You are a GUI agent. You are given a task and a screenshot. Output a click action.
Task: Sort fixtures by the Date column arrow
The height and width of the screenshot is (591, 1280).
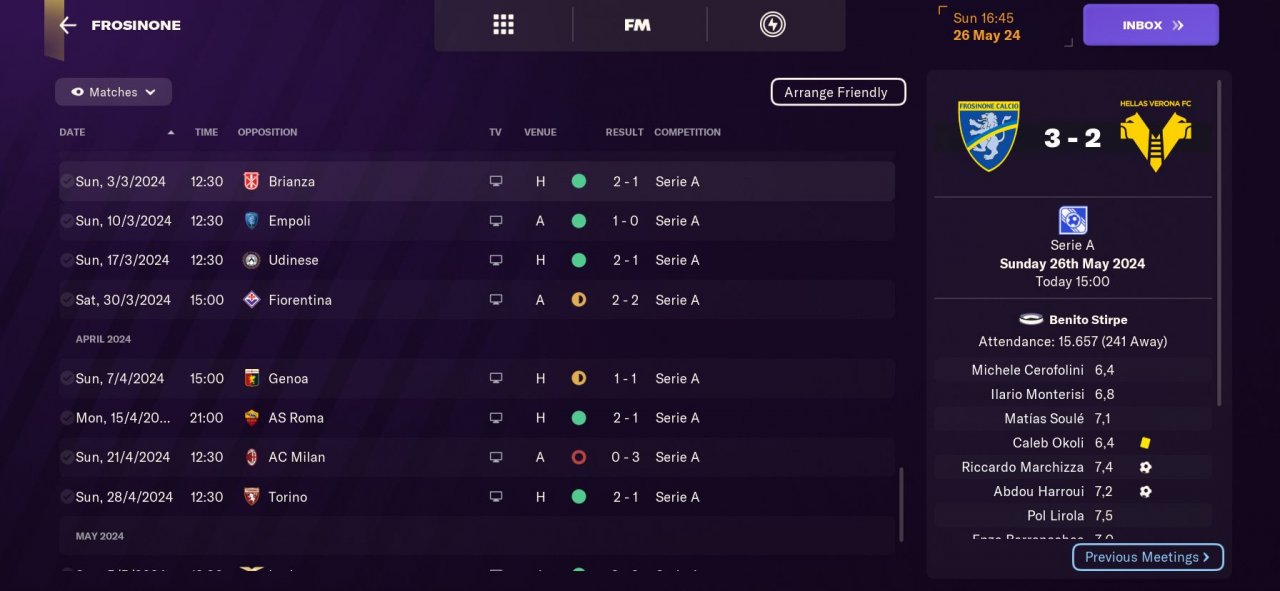pos(171,132)
